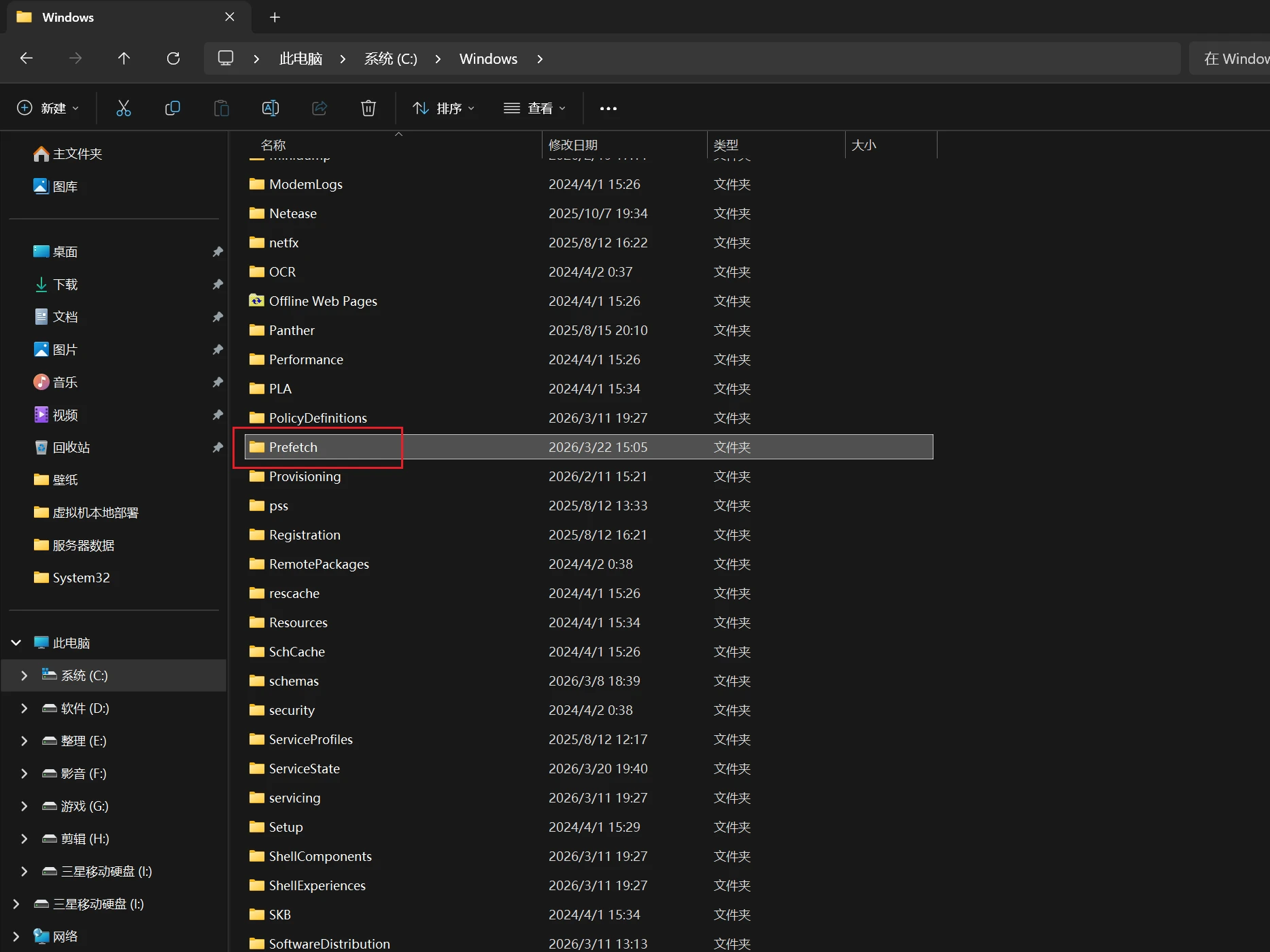Unpin 下载 using its pin icon
The height and width of the screenshot is (952, 1270).
pos(218,285)
